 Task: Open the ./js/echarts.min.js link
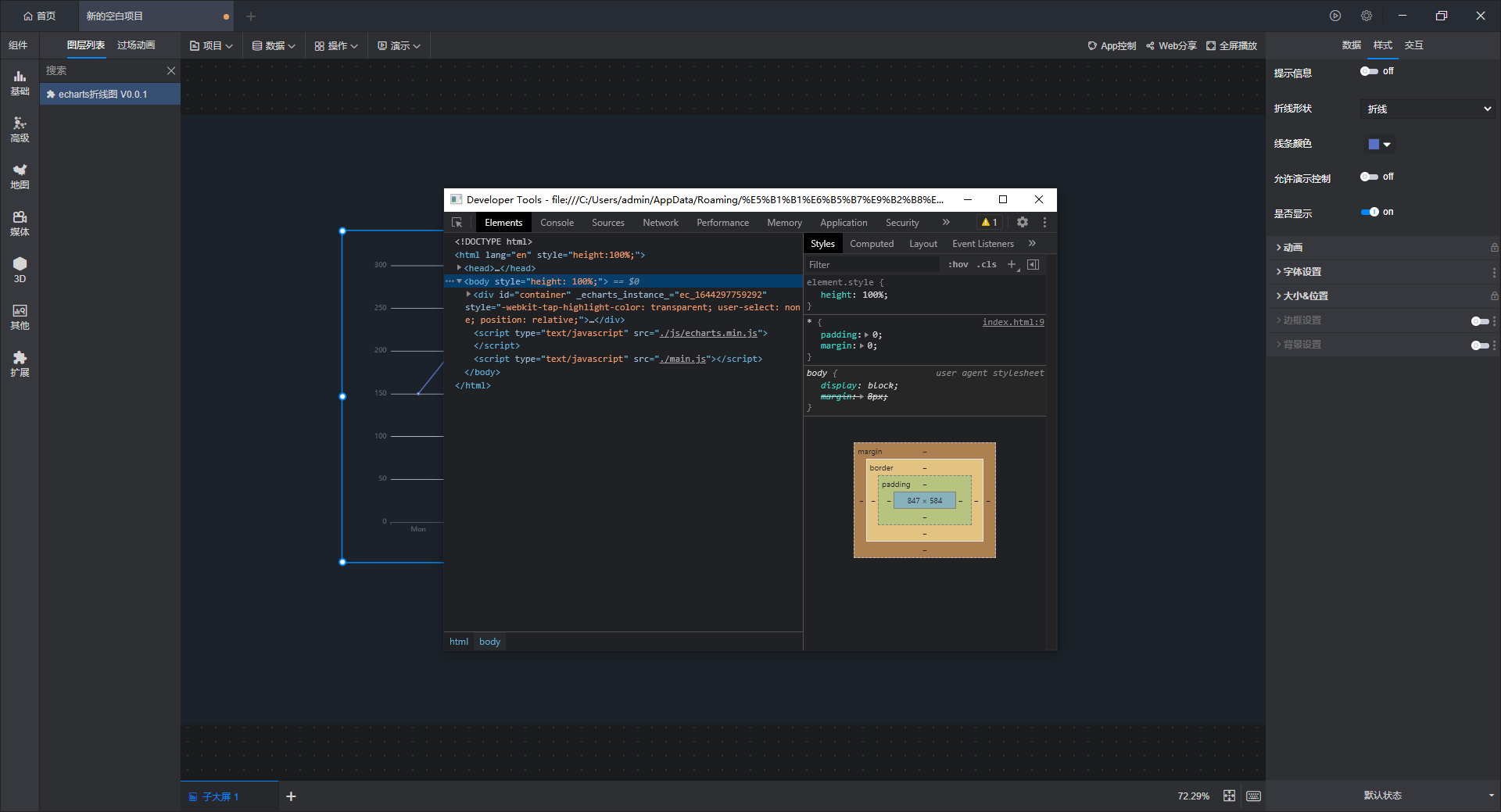coord(708,333)
